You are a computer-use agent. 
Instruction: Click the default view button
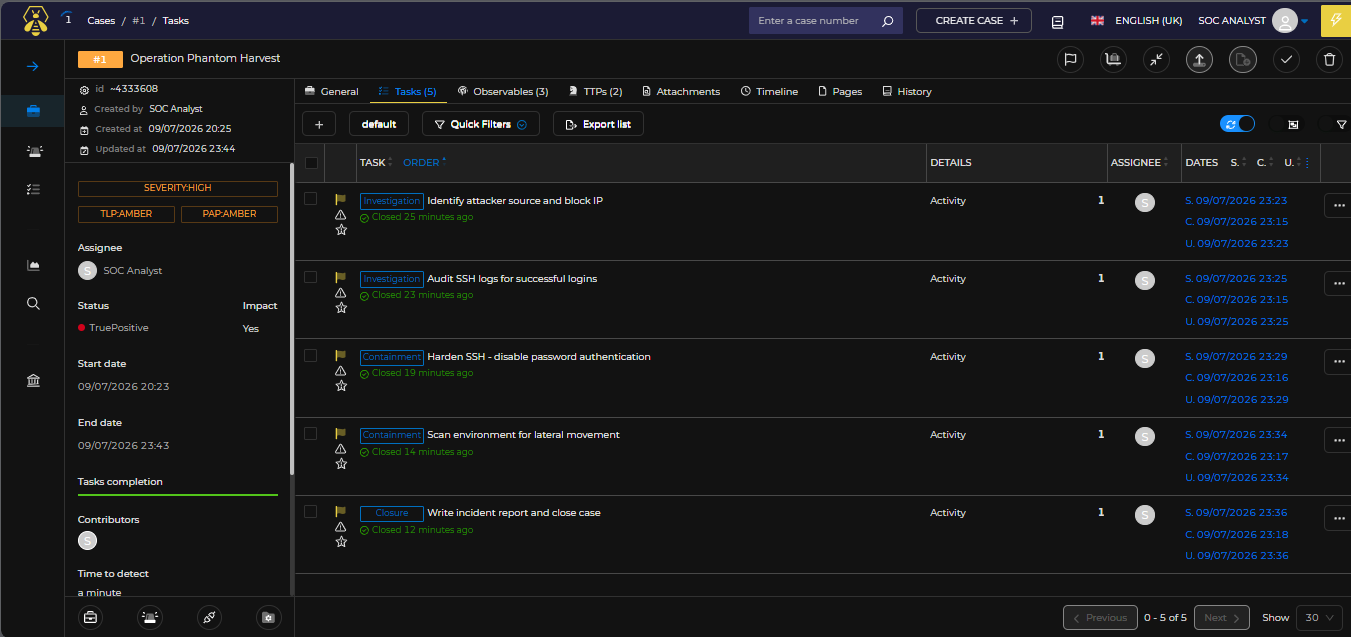[x=379, y=124]
